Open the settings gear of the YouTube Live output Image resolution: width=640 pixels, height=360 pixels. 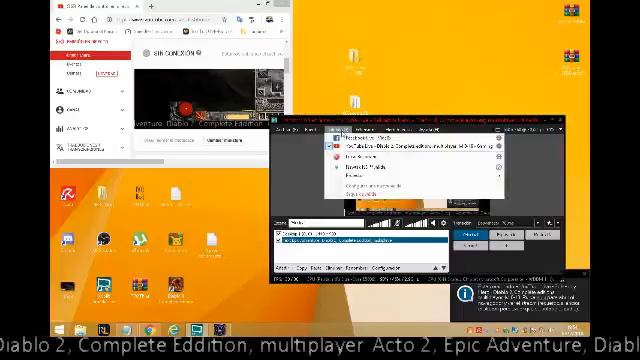[499, 146]
